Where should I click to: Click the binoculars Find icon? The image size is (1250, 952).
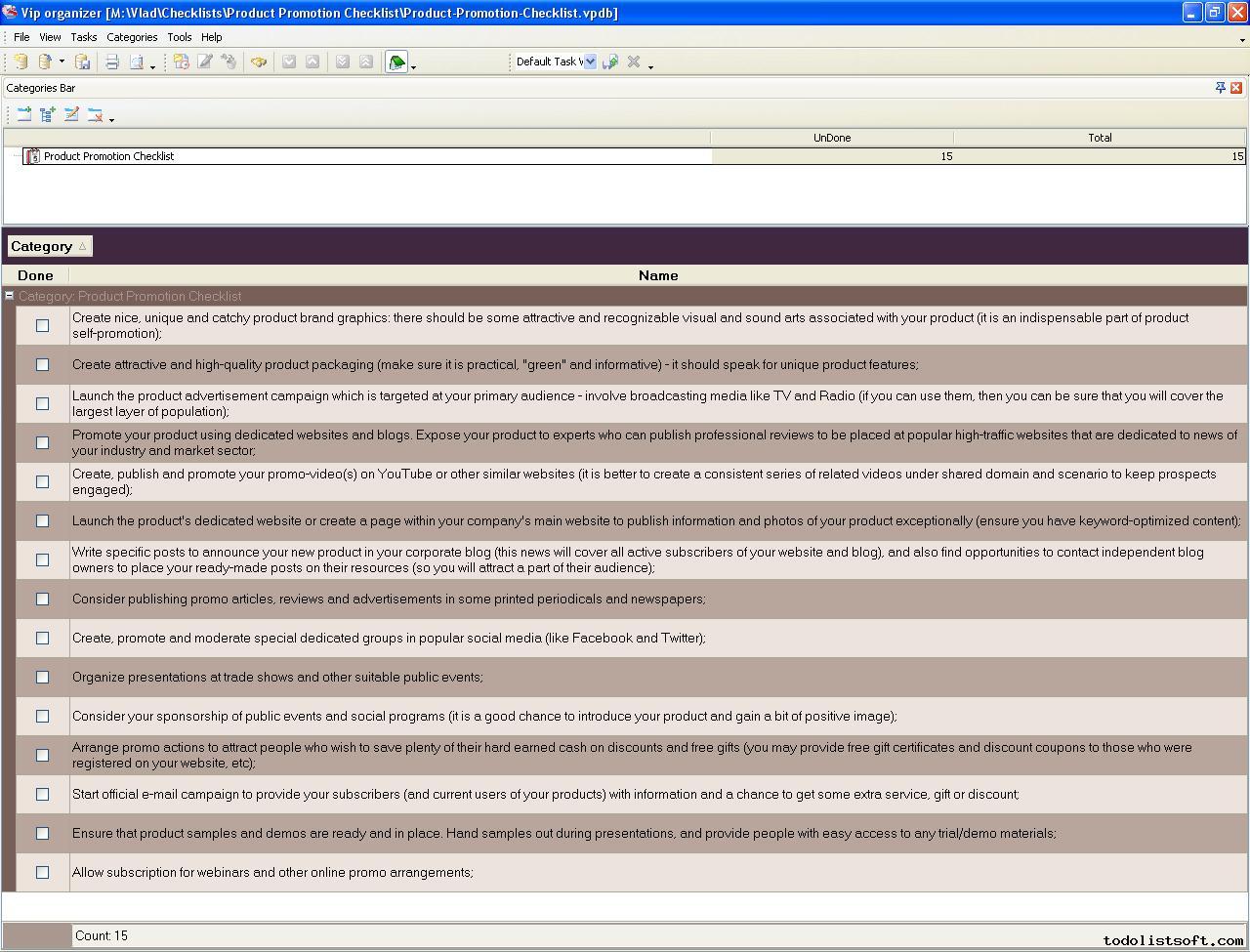258,62
